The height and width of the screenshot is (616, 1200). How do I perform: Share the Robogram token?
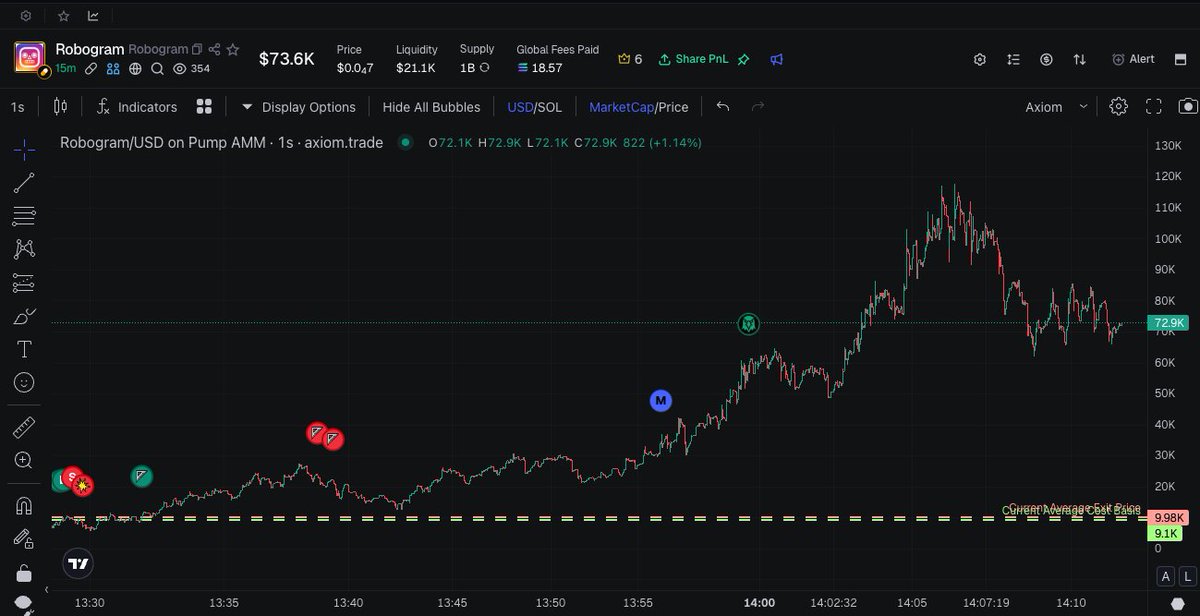point(215,48)
